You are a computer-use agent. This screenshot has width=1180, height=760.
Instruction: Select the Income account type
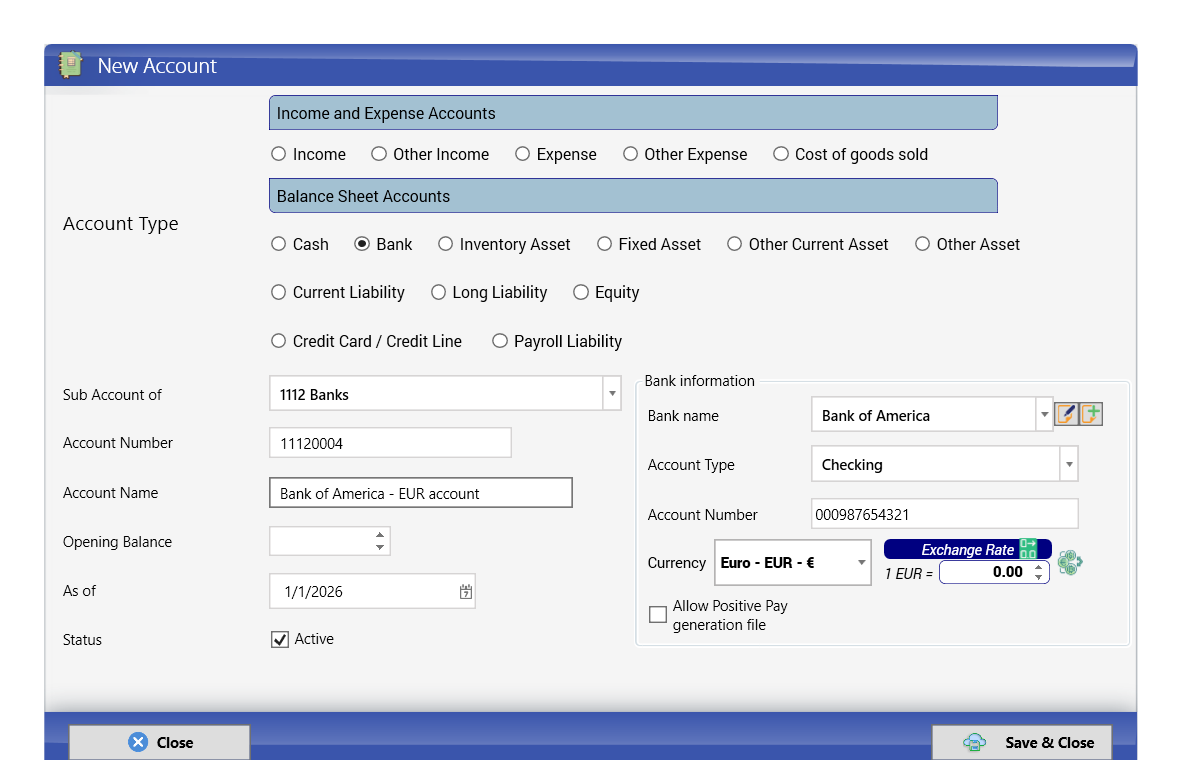(x=278, y=154)
